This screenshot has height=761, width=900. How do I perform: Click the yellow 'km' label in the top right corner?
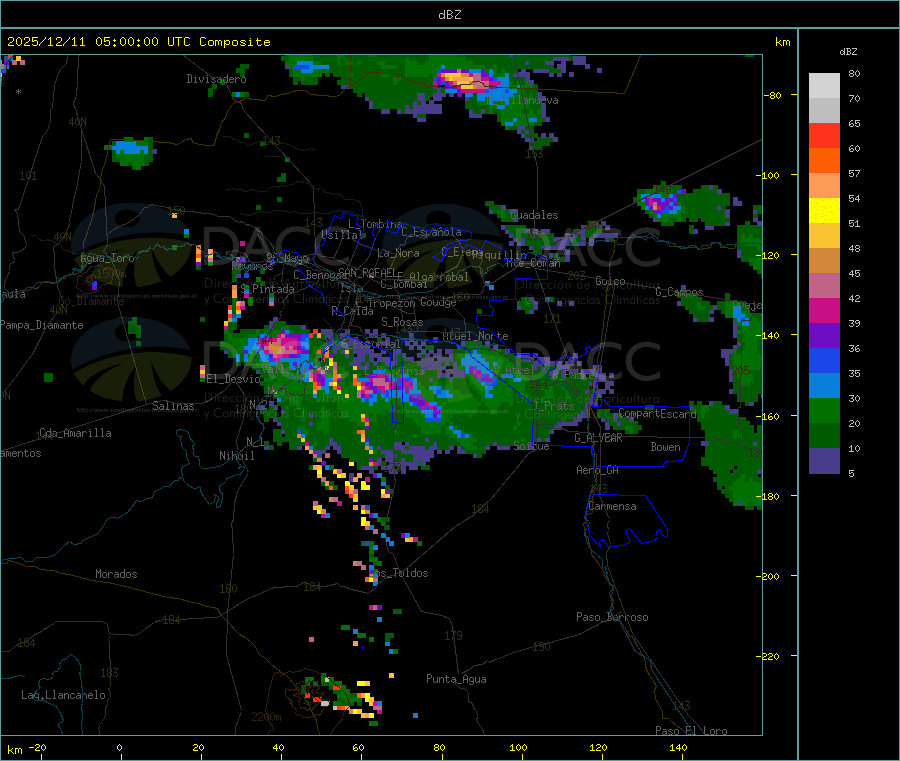pyautogui.click(x=782, y=42)
